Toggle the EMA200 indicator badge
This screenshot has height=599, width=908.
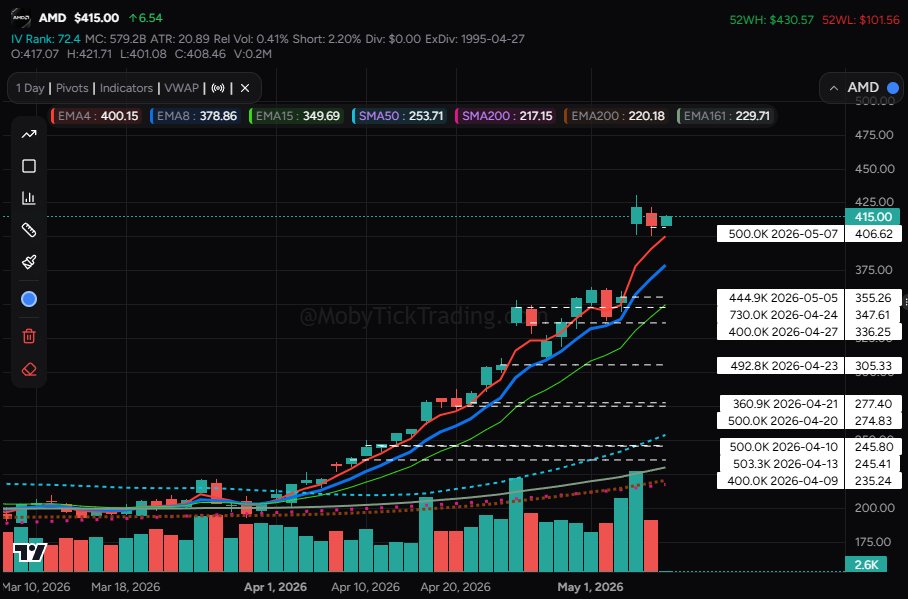pyautogui.click(x=616, y=116)
